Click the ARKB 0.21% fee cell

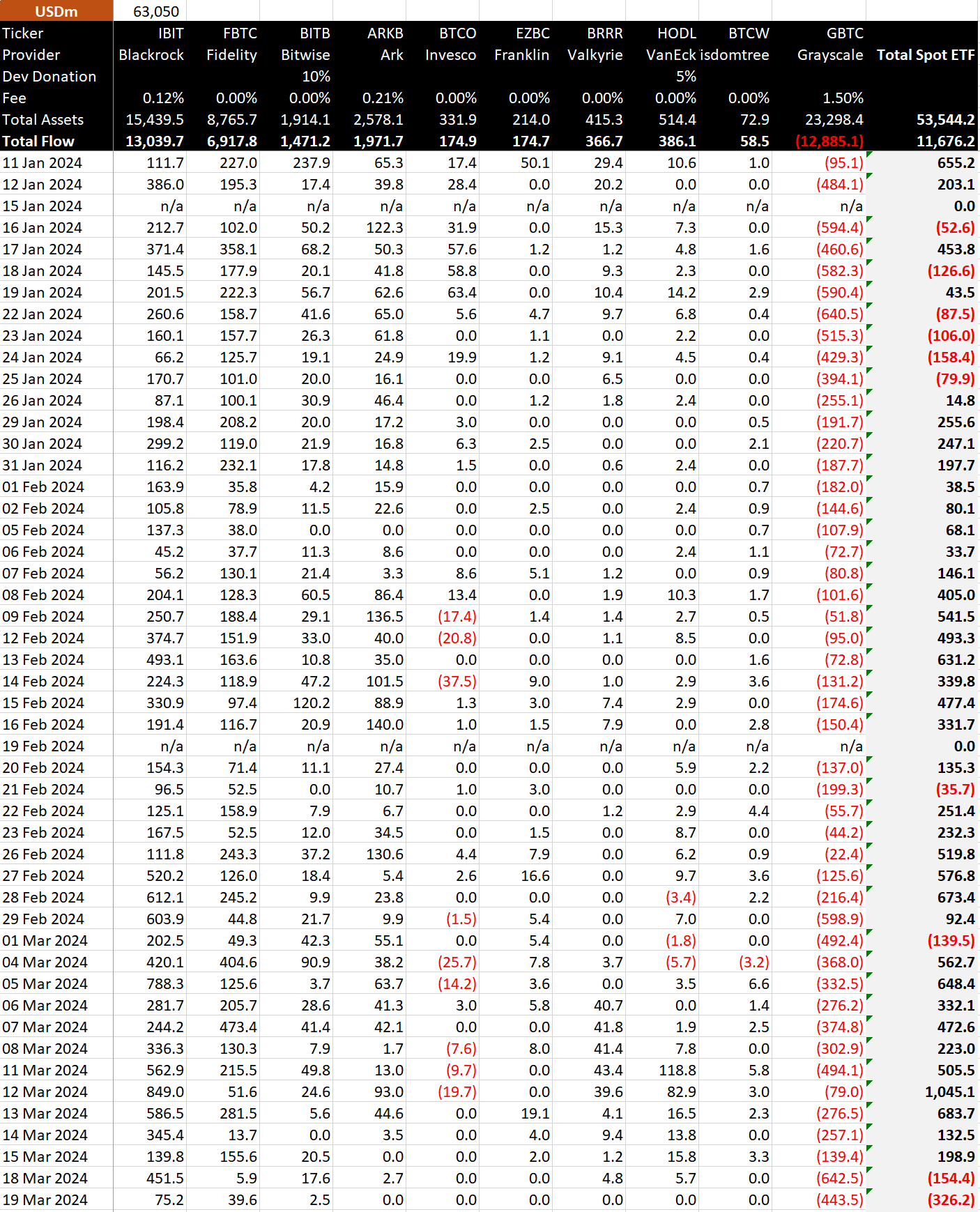point(383,98)
